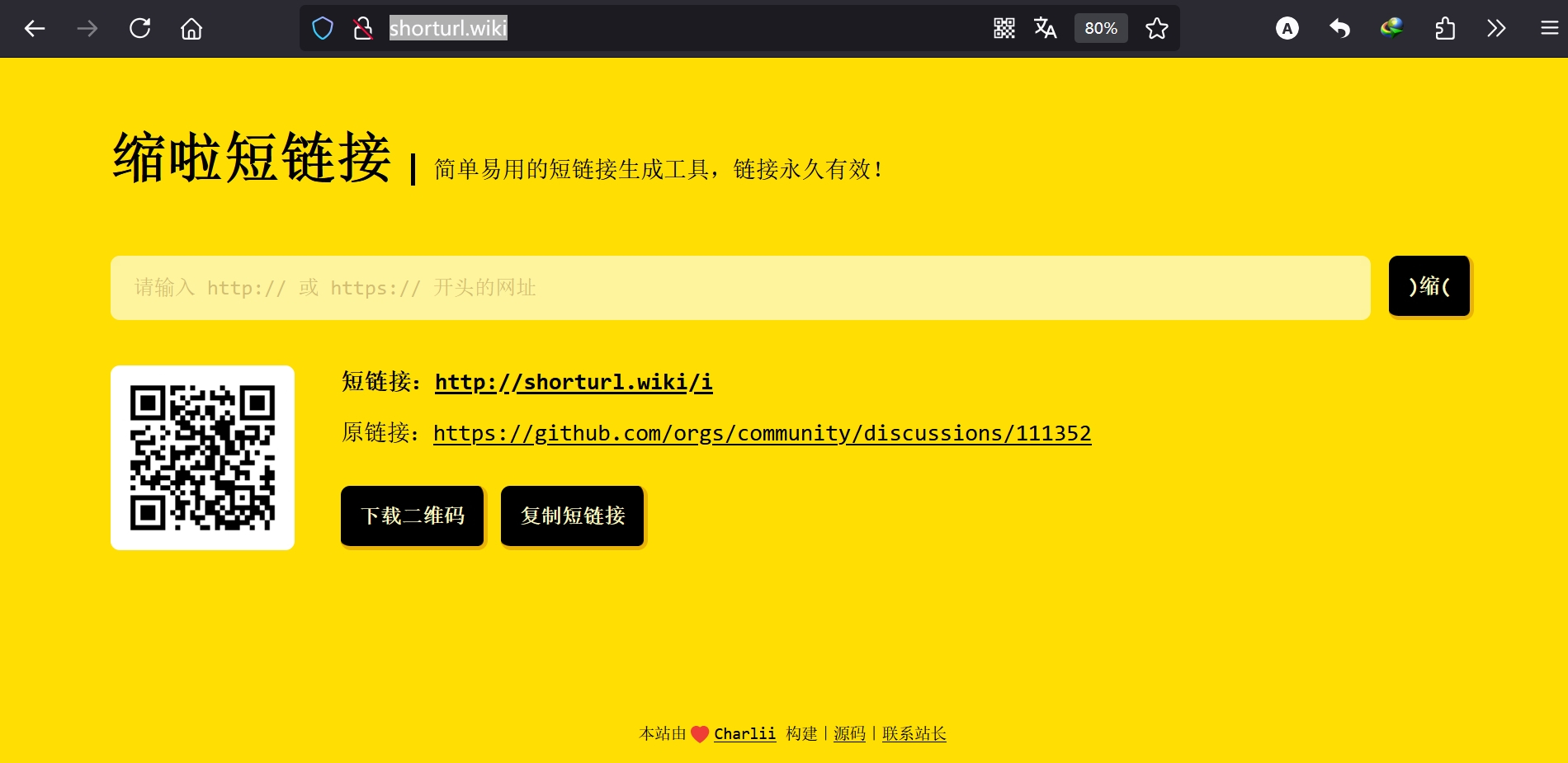Image resolution: width=1568 pixels, height=763 pixels.
Task: Open the extensions puzzle menu
Action: 1445,29
